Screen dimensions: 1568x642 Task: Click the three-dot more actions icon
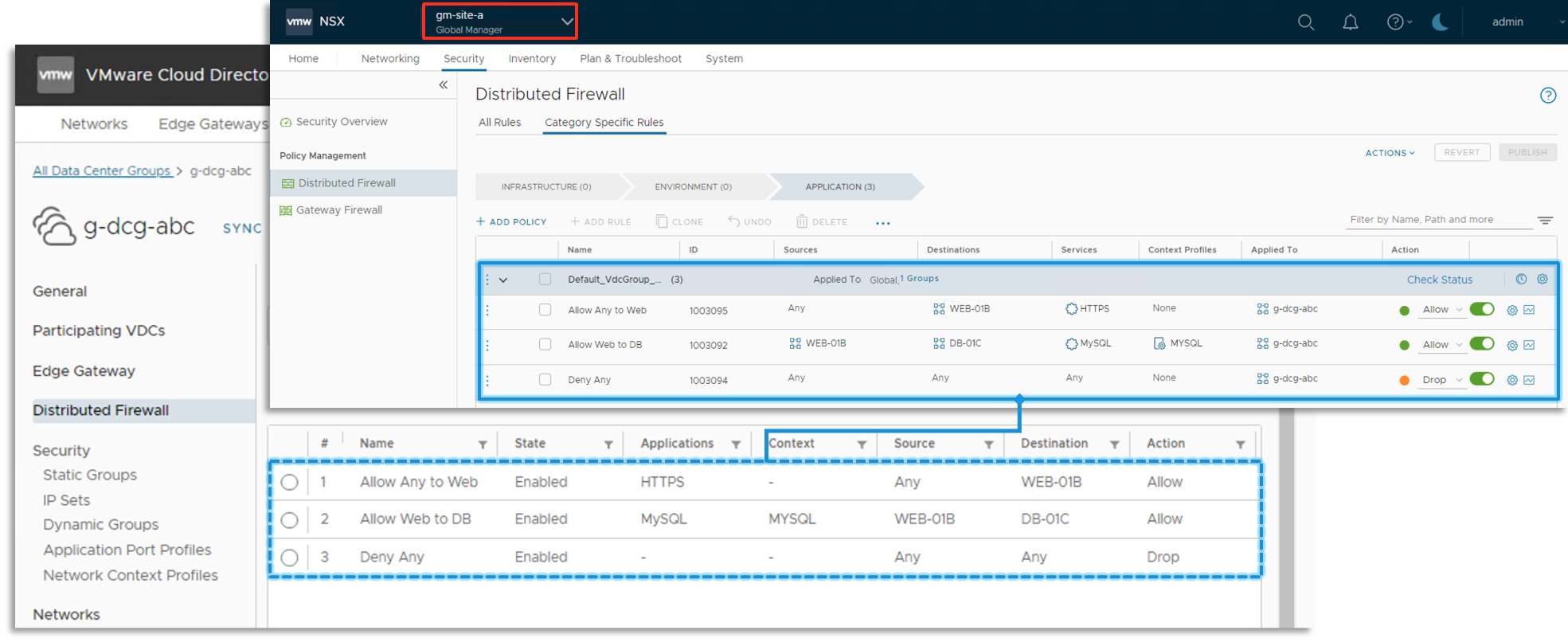pyautogui.click(x=882, y=223)
